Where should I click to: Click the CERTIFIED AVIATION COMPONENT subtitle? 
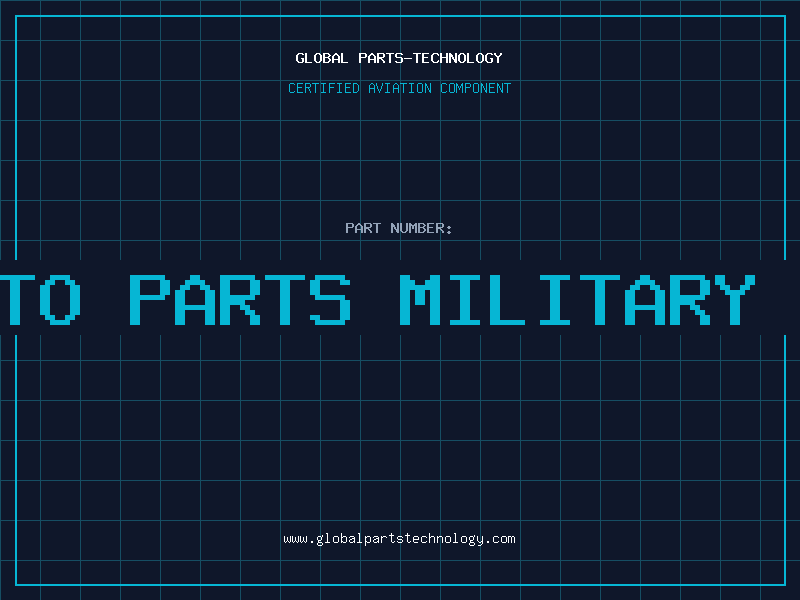click(399, 88)
